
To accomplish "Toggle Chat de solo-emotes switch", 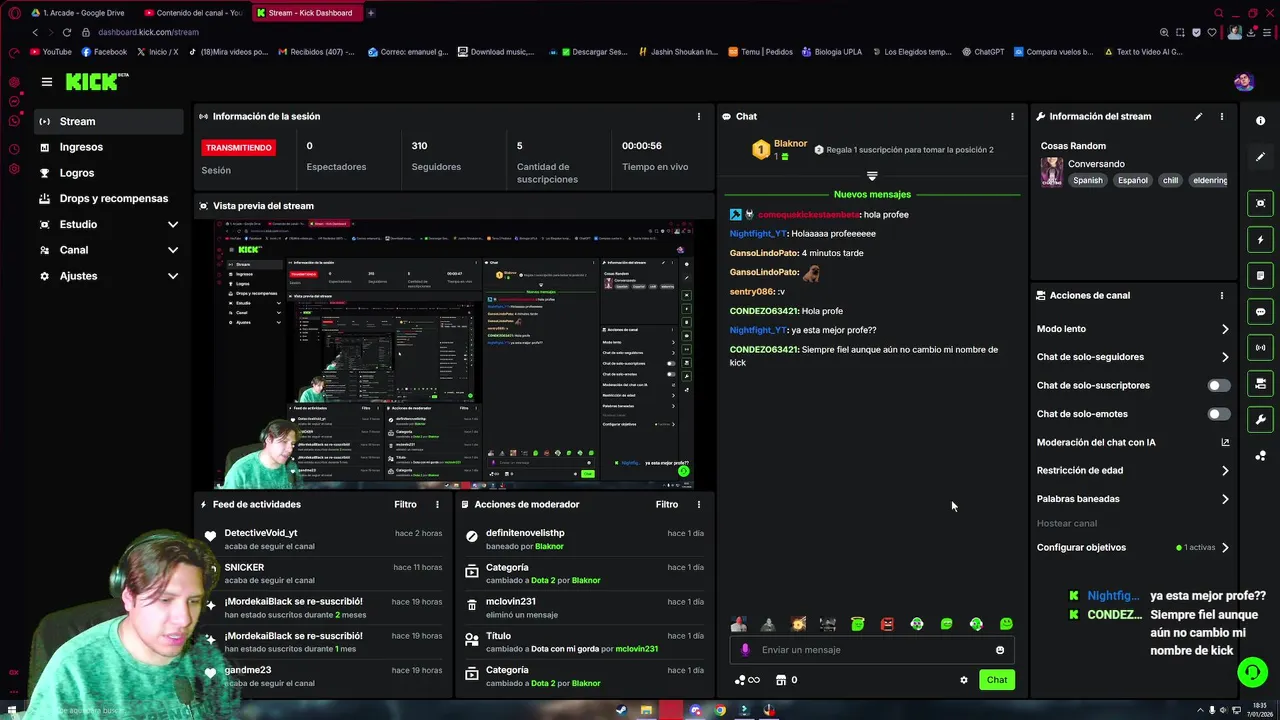I will pyautogui.click(x=1218, y=414).
